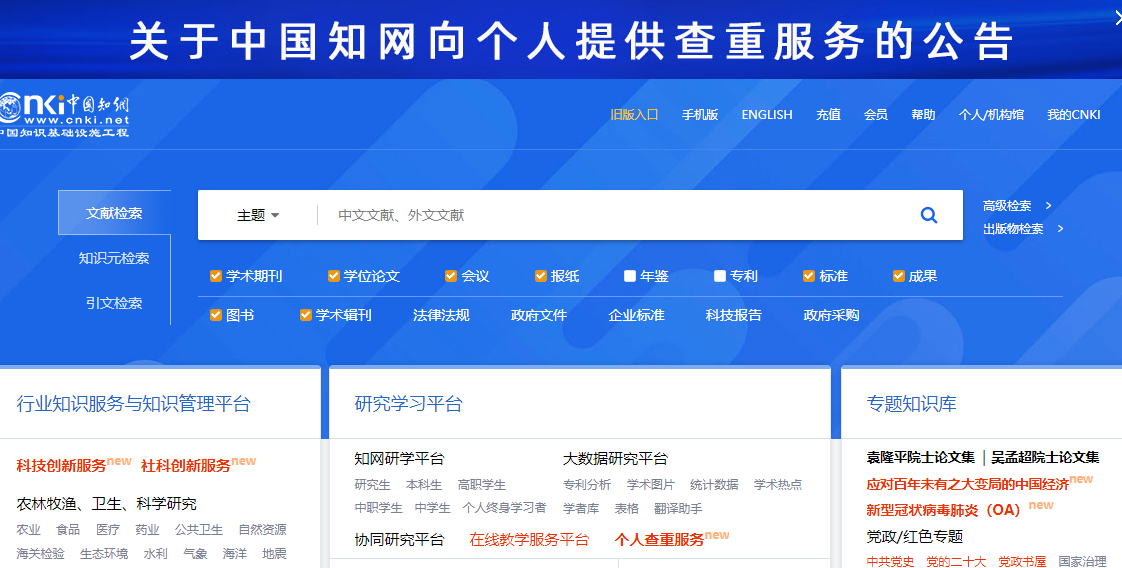The height and width of the screenshot is (568, 1122).
Task: Open the top announcement banner about 查重服务
Action: [561, 39]
